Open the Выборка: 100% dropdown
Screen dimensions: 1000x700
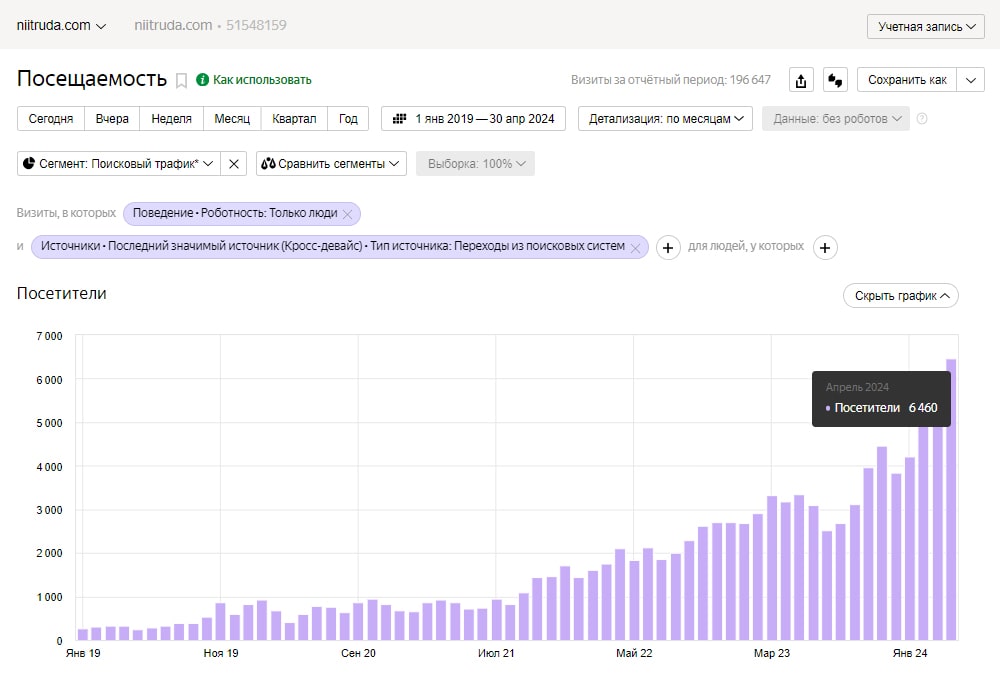pyautogui.click(x=475, y=164)
